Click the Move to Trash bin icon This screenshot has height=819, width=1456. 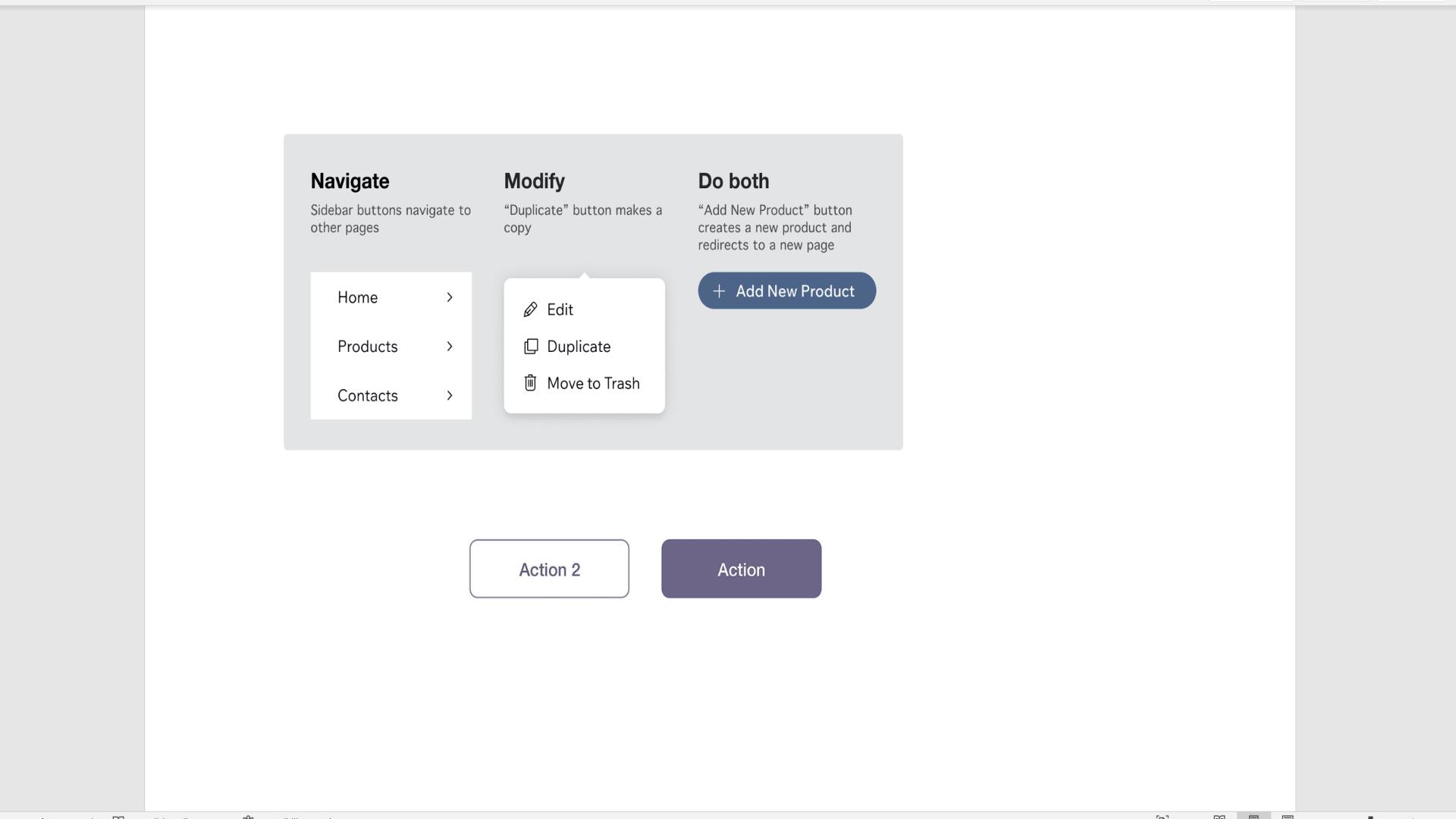pyautogui.click(x=530, y=382)
